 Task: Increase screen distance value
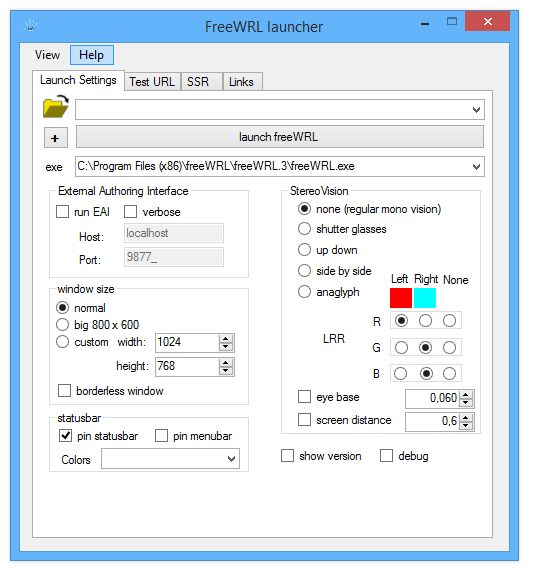pyautogui.click(x=466, y=418)
